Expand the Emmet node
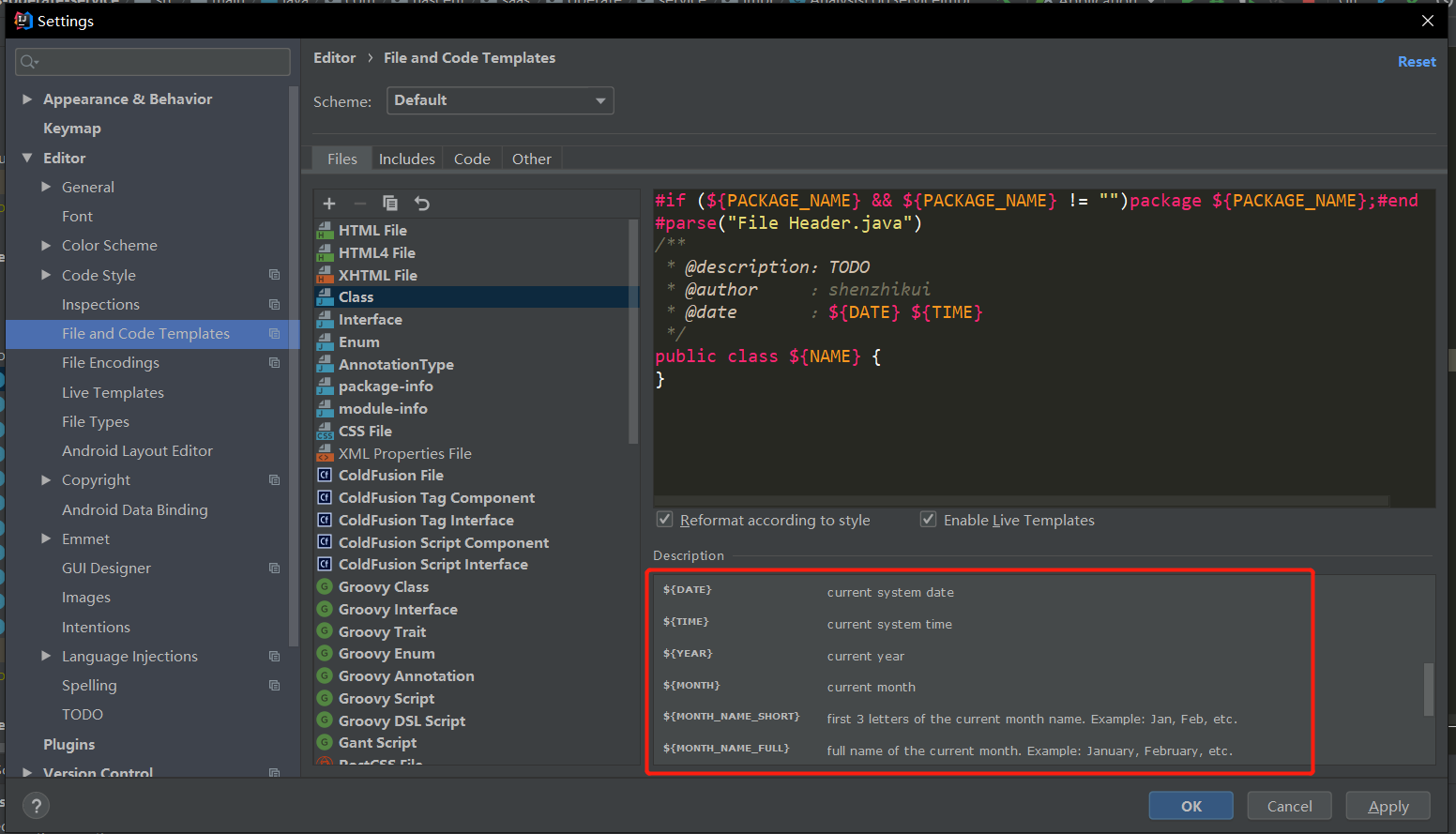The height and width of the screenshot is (834, 1456). [x=46, y=538]
